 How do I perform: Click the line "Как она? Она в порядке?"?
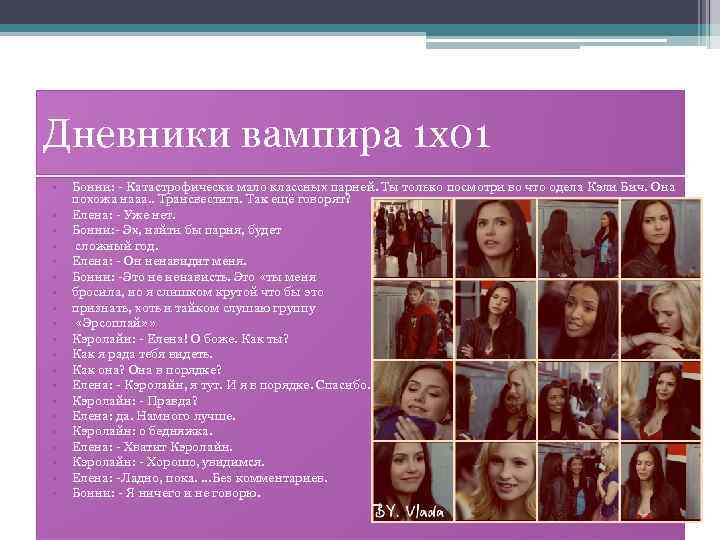coord(147,370)
